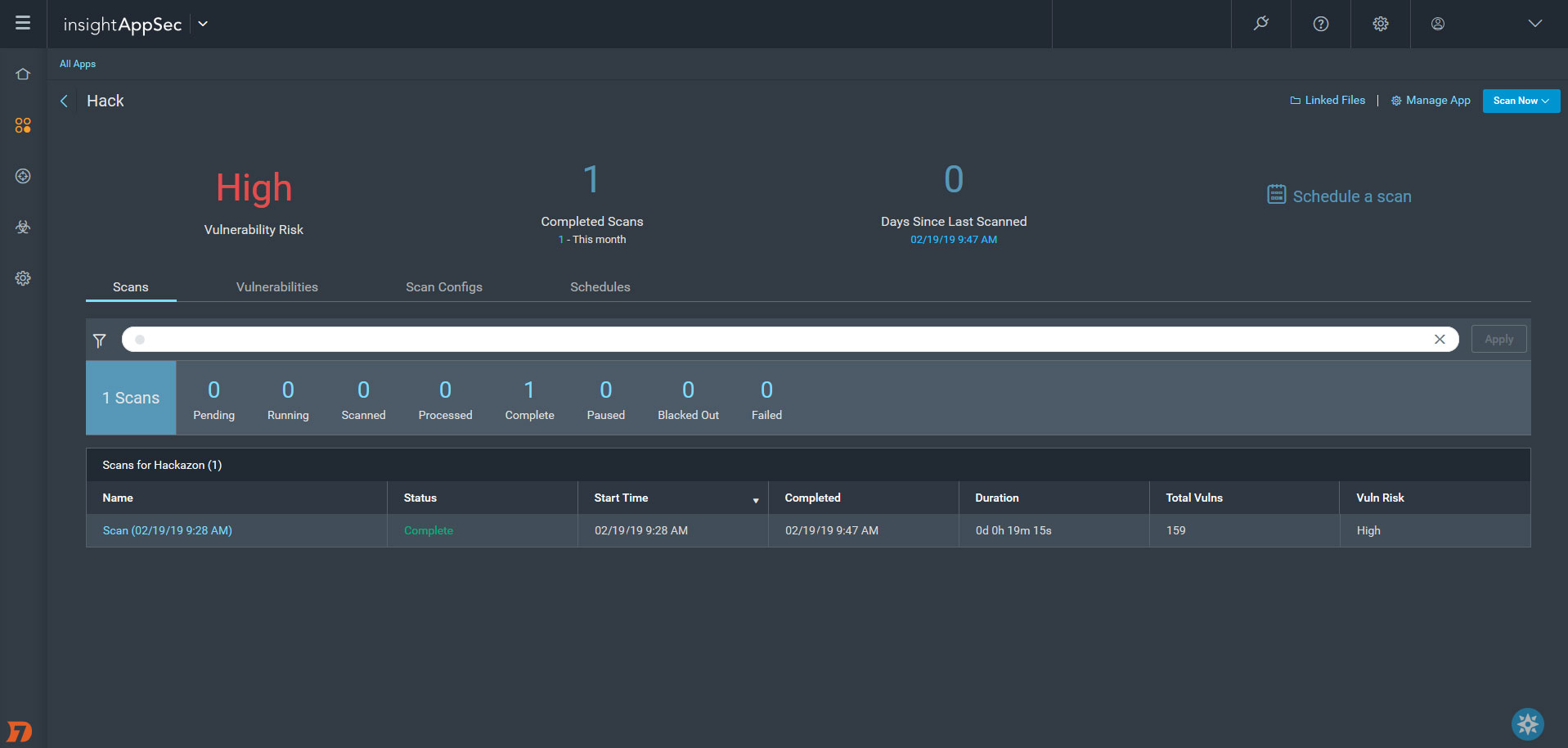This screenshot has height=748, width=1568.
Task: Select the 1 Scans status tile
Action: coord(131,398)
